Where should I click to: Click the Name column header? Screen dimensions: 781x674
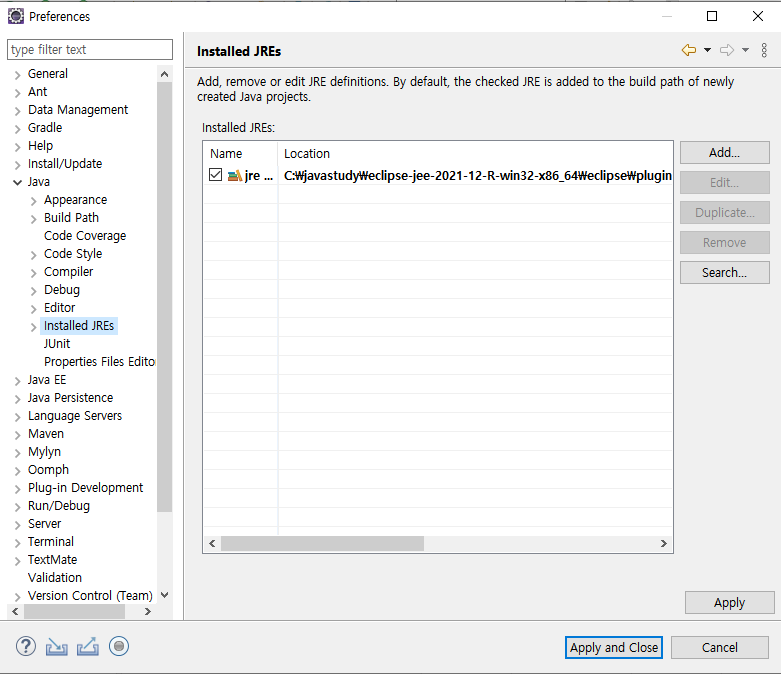coord(240,153)
